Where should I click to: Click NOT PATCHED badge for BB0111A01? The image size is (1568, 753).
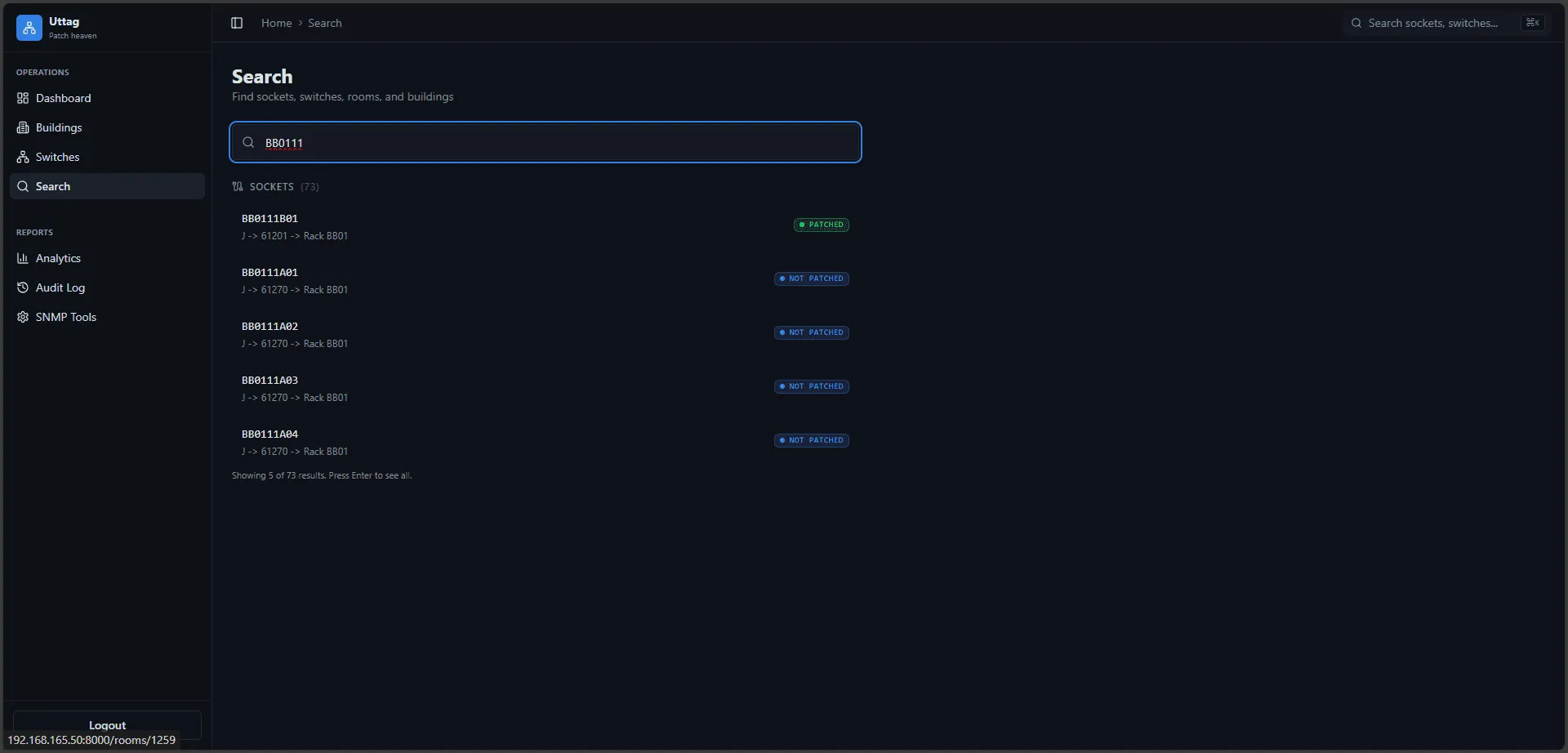click(x=812, y=278)
